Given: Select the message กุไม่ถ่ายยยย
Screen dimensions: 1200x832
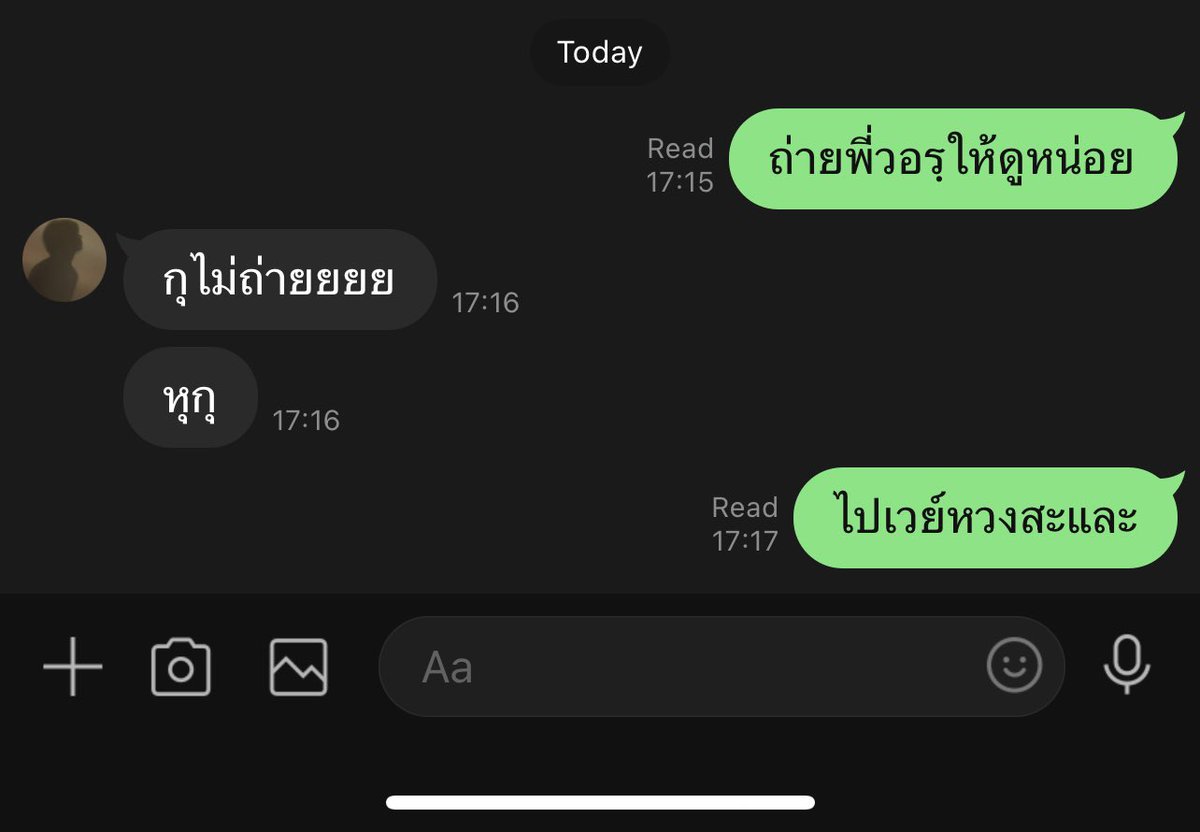Looking at the screenshot, I should click(280, 280).
